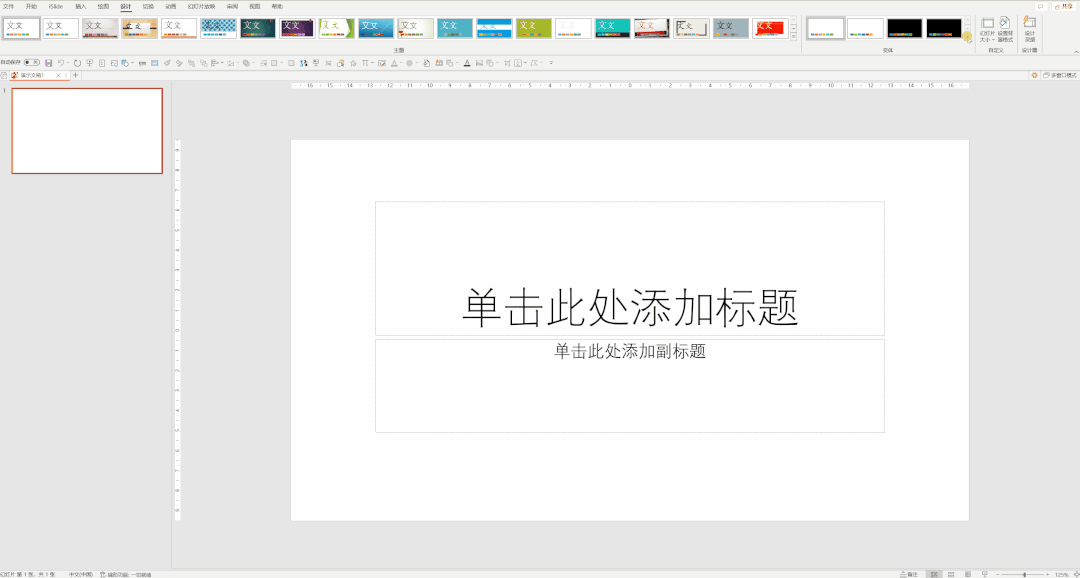Click the 共享 share button
Viewport: 1080px width, 578px height.
click(1064, 6)
